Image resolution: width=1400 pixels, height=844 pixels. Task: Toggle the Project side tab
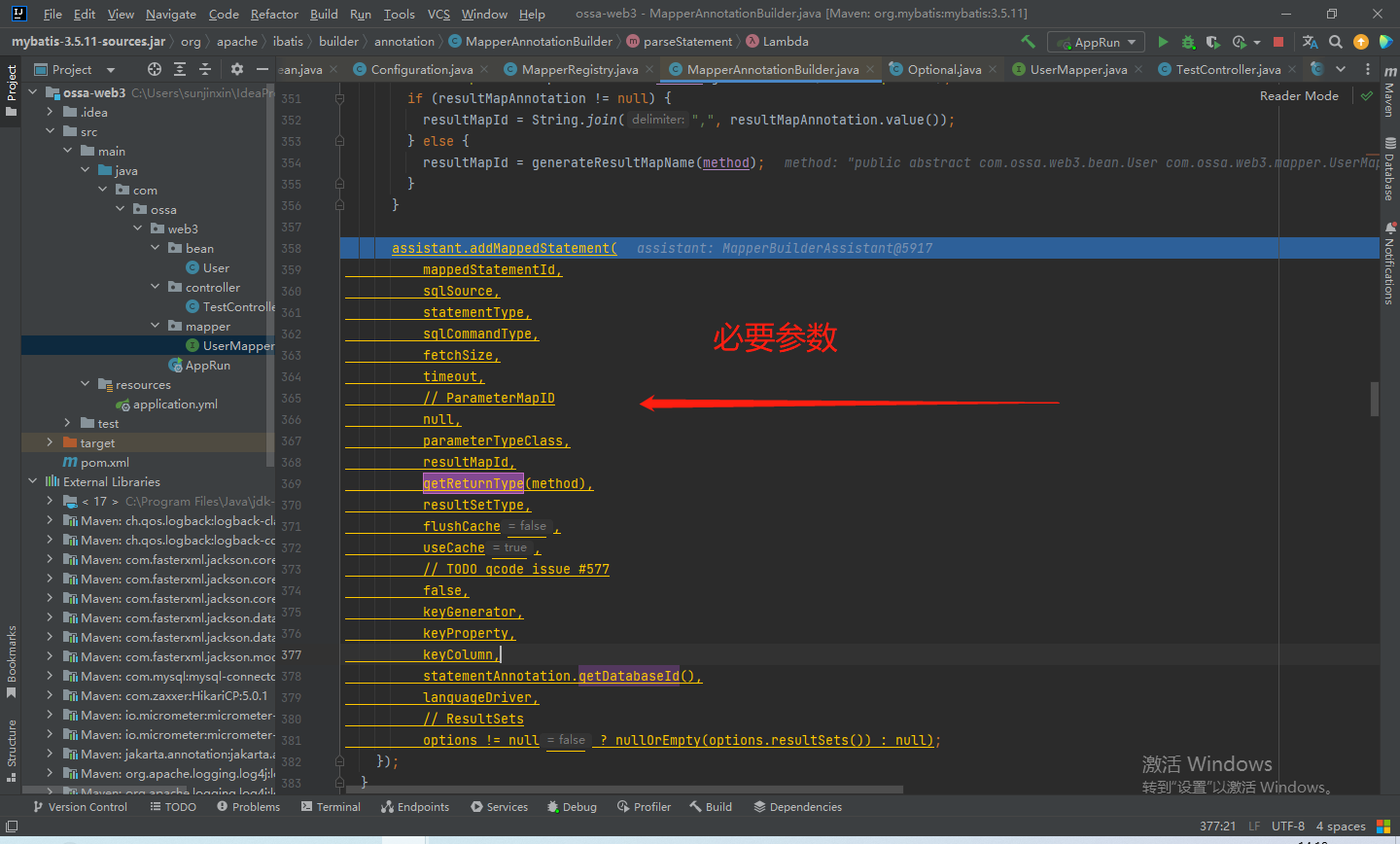11,89
